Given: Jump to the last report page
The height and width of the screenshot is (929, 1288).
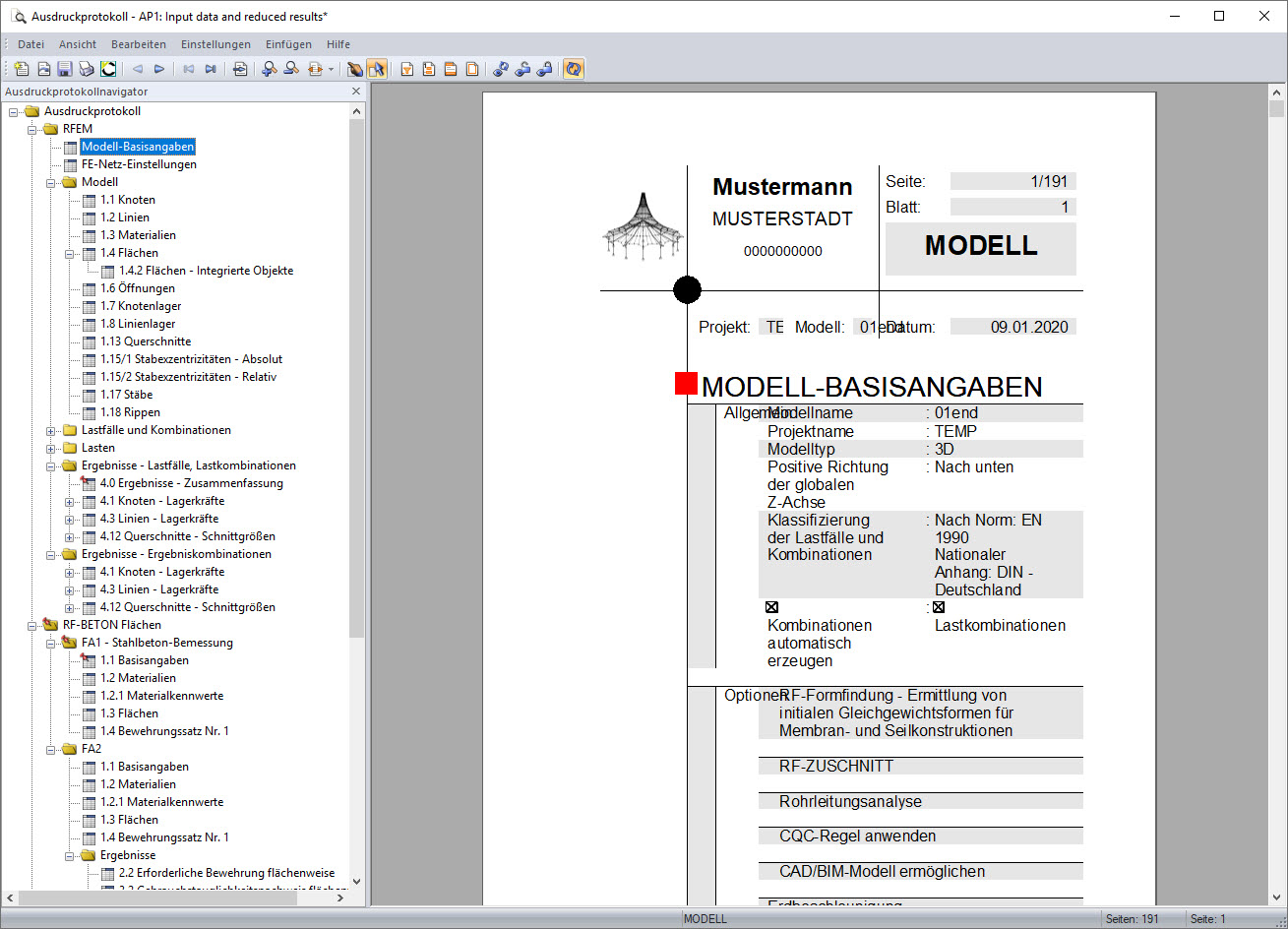Looking at the screenshot, I should [x=211, y=68].
